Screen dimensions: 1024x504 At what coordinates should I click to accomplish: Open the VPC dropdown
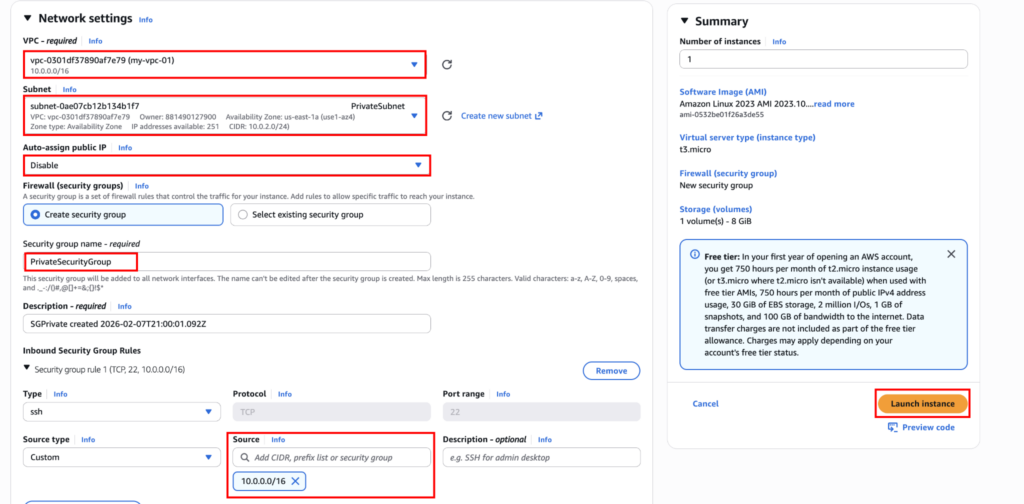414,65
